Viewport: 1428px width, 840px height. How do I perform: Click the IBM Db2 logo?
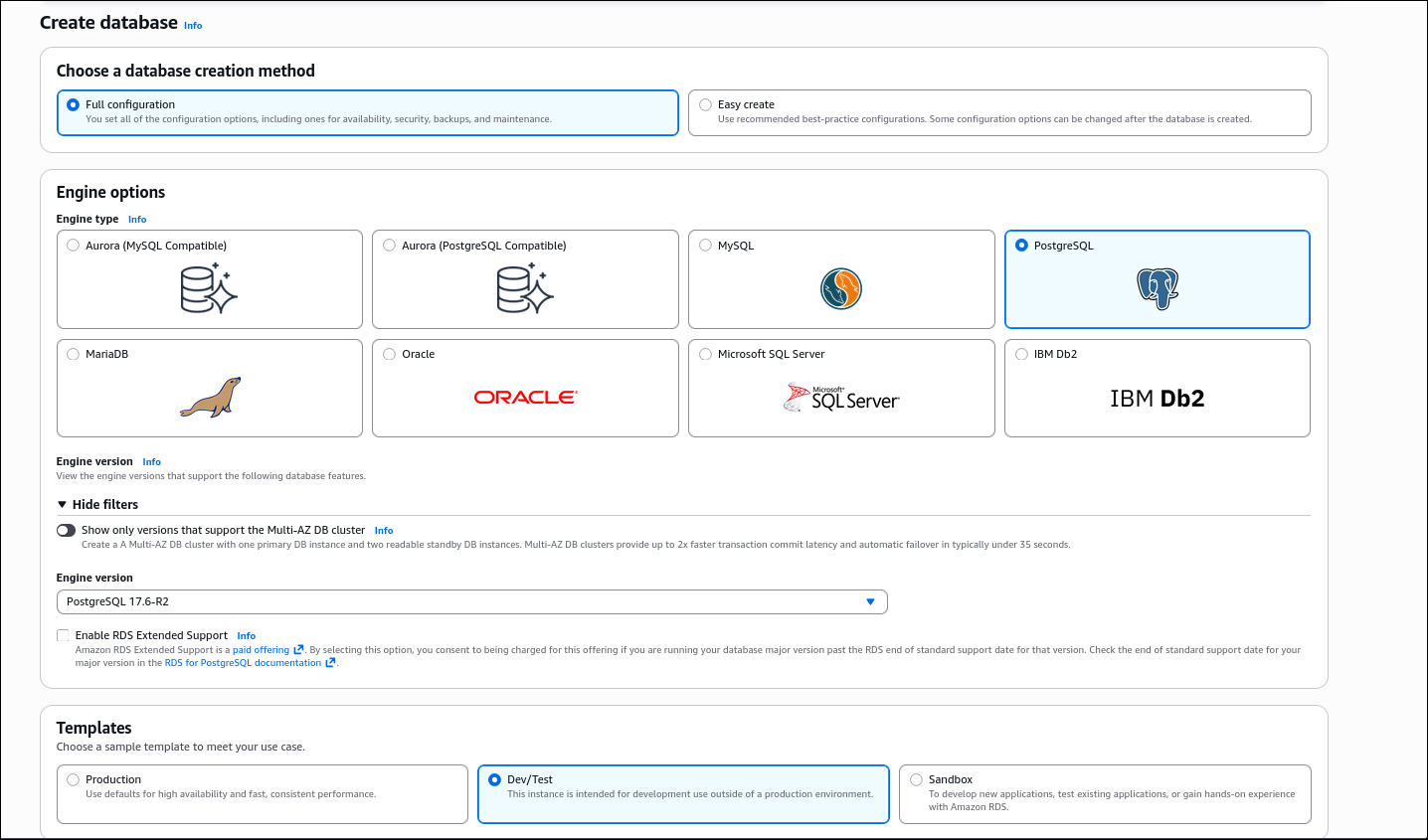(x=1158, y=399)
